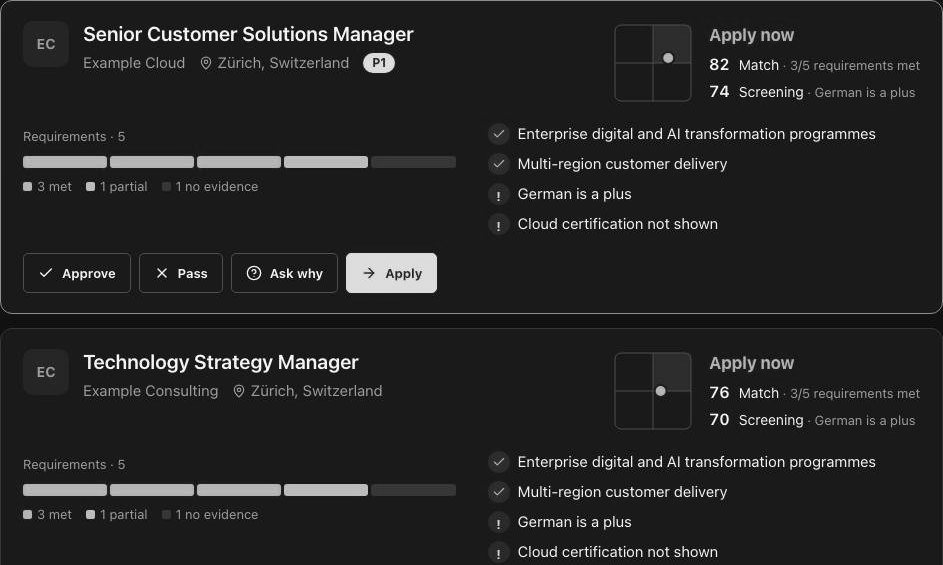Click the question mark icon on Ask why

click(254, 273)
